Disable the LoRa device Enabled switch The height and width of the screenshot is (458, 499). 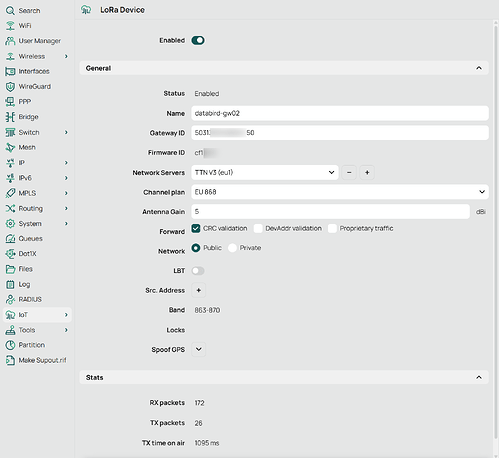click(198, 40)
